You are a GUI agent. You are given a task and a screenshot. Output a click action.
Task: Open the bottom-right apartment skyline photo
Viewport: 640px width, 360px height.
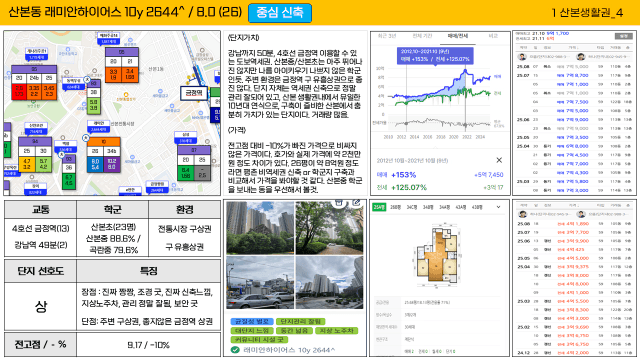(x=329, y=283)
